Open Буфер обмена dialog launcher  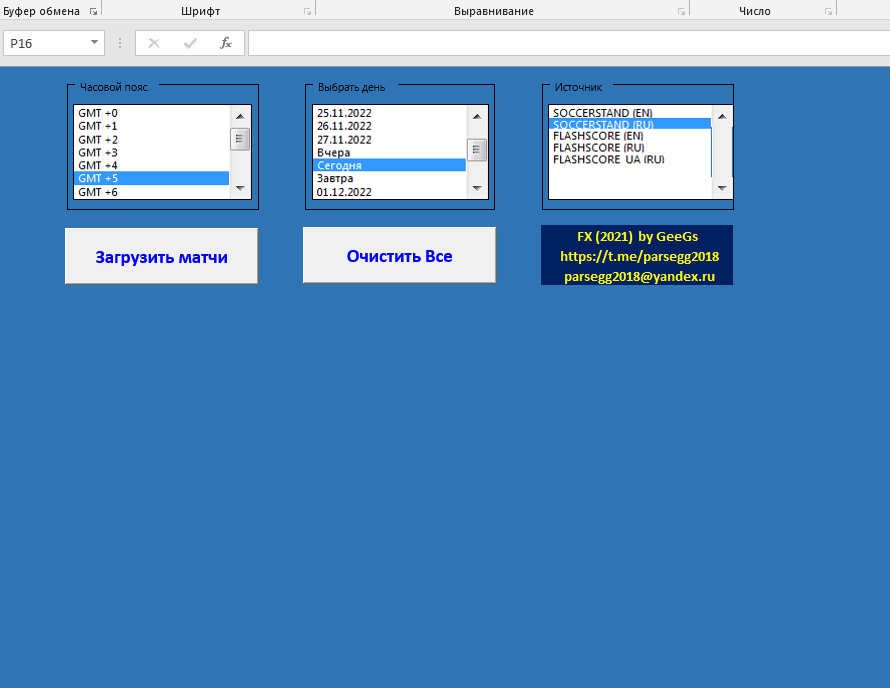click(94, 11)
